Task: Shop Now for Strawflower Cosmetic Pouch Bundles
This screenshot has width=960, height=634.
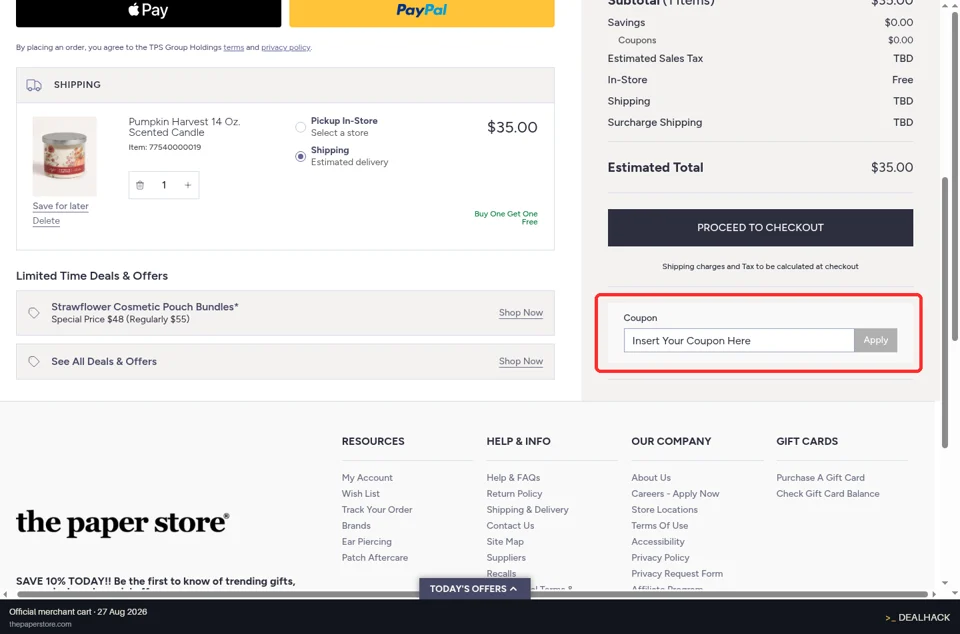Action: point(520,313)
